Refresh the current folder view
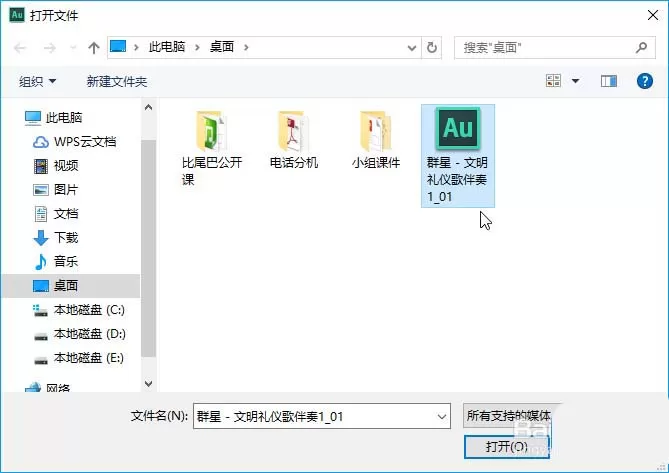Screen dimensions: 669x473 click(x=432, y=47)
